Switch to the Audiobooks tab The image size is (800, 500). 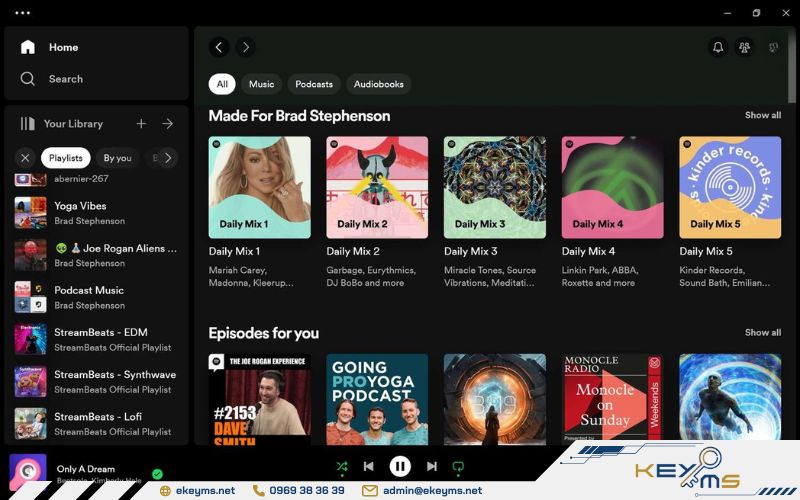379,84
